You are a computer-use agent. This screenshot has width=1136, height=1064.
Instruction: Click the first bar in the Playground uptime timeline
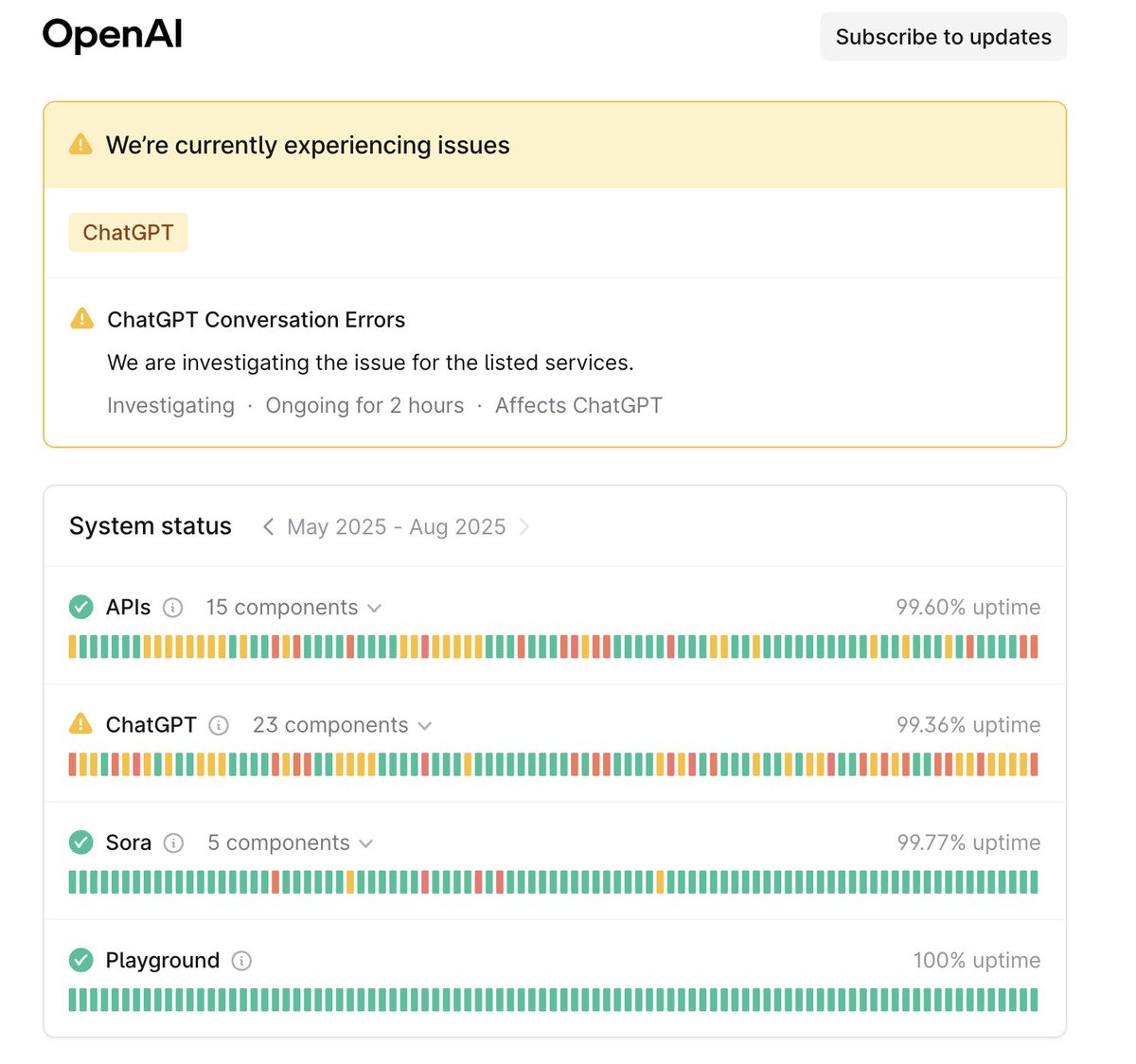coord(73,1000)
